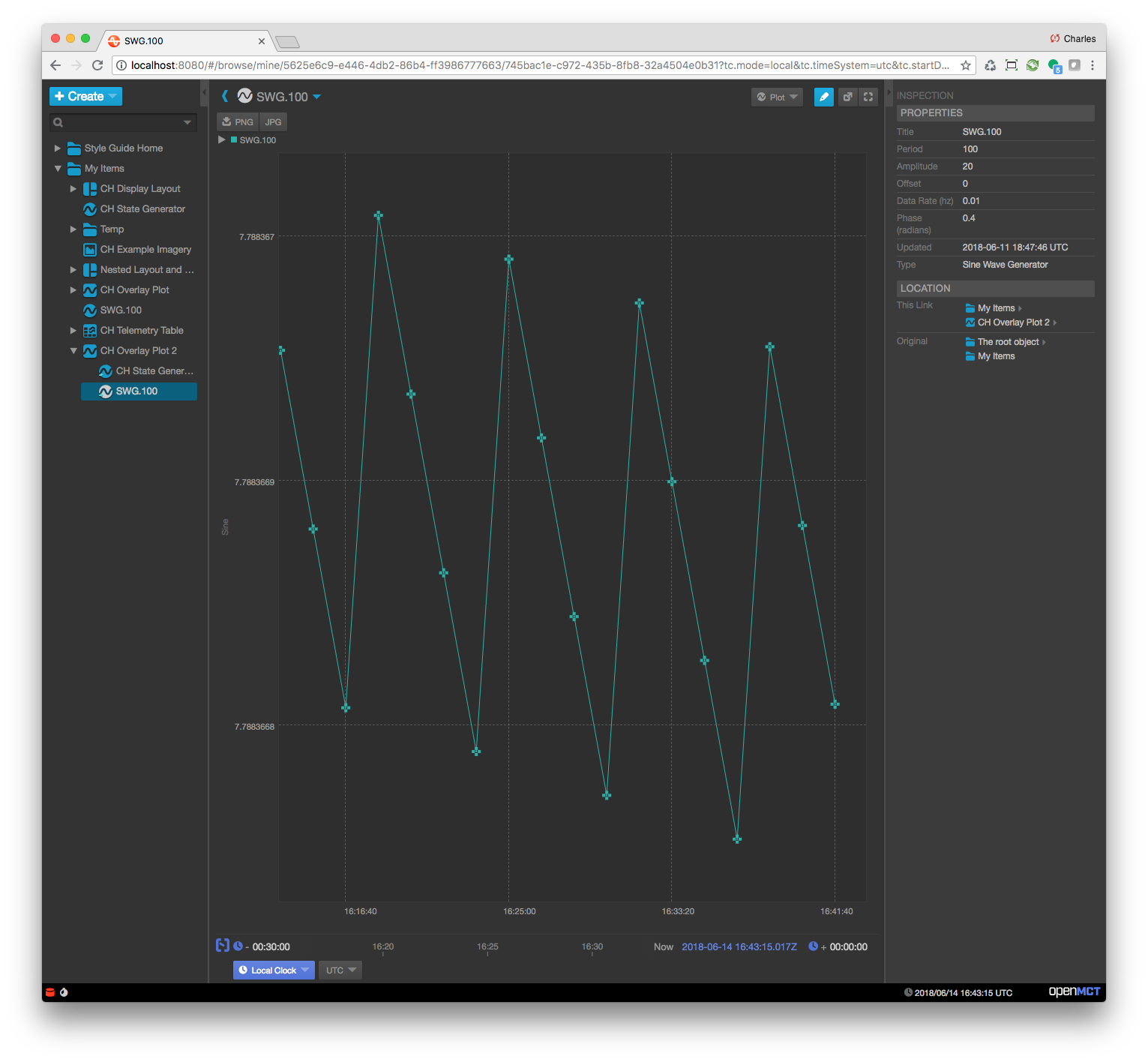The height and width of the screenshot is (1062, 1148).
Task: Open the Local Clock dropdown
Action: point(273,970)
